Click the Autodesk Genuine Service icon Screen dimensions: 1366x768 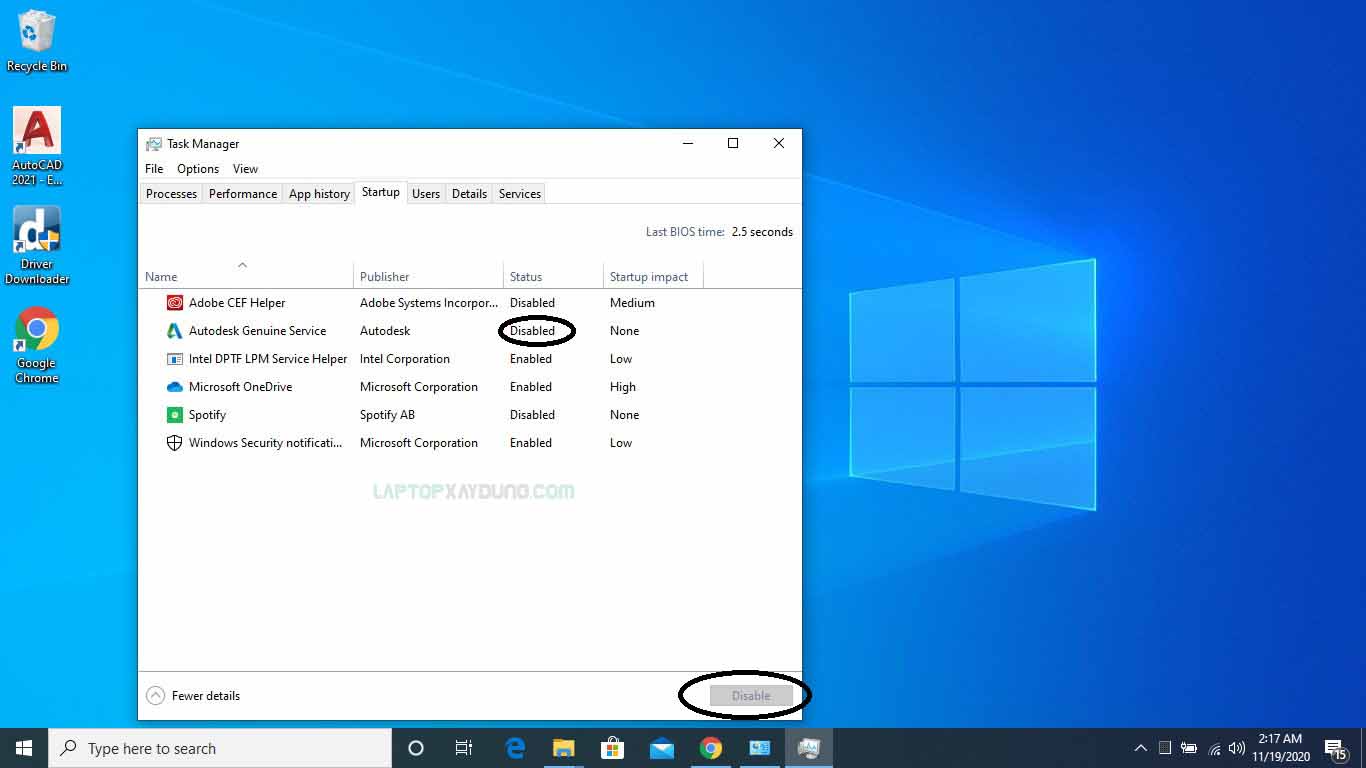coord(174,331)
